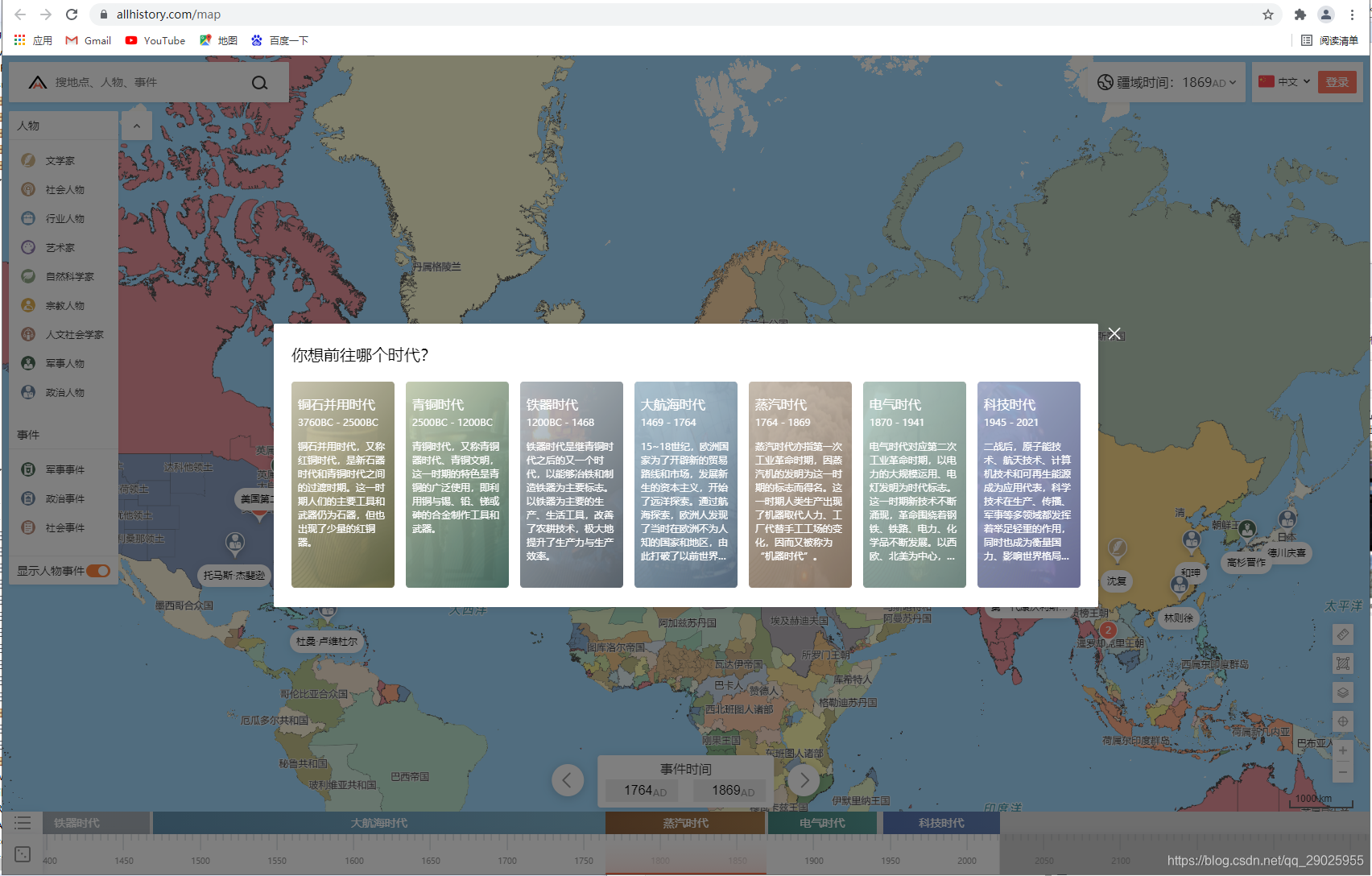Viewport: 1372px width, 876px height.
Task: Toggle the 军事事件 filter
Action: pyautogui.click(x=63, y=470)
